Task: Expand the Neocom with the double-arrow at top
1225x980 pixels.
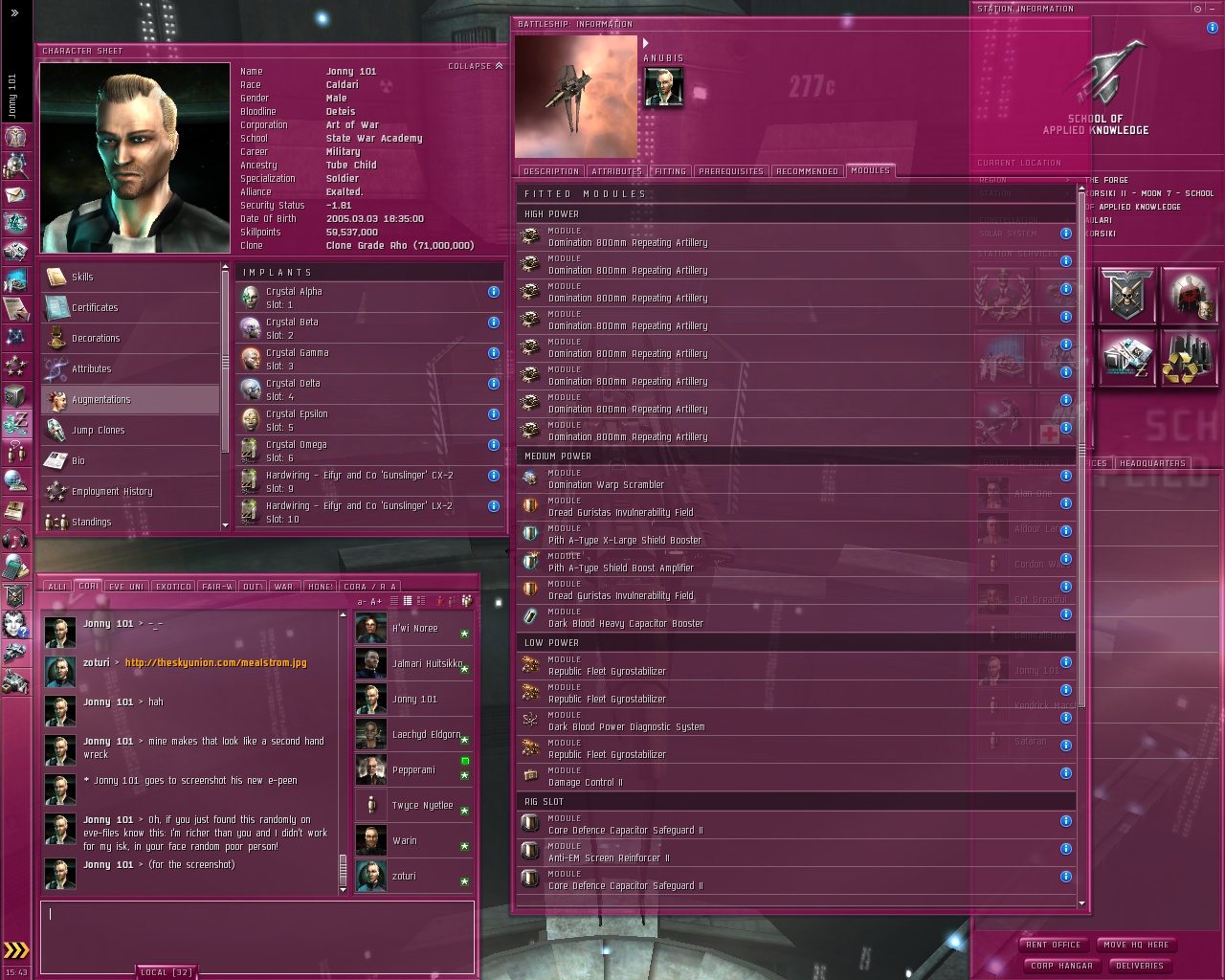Action: click(x=14, y=12)
